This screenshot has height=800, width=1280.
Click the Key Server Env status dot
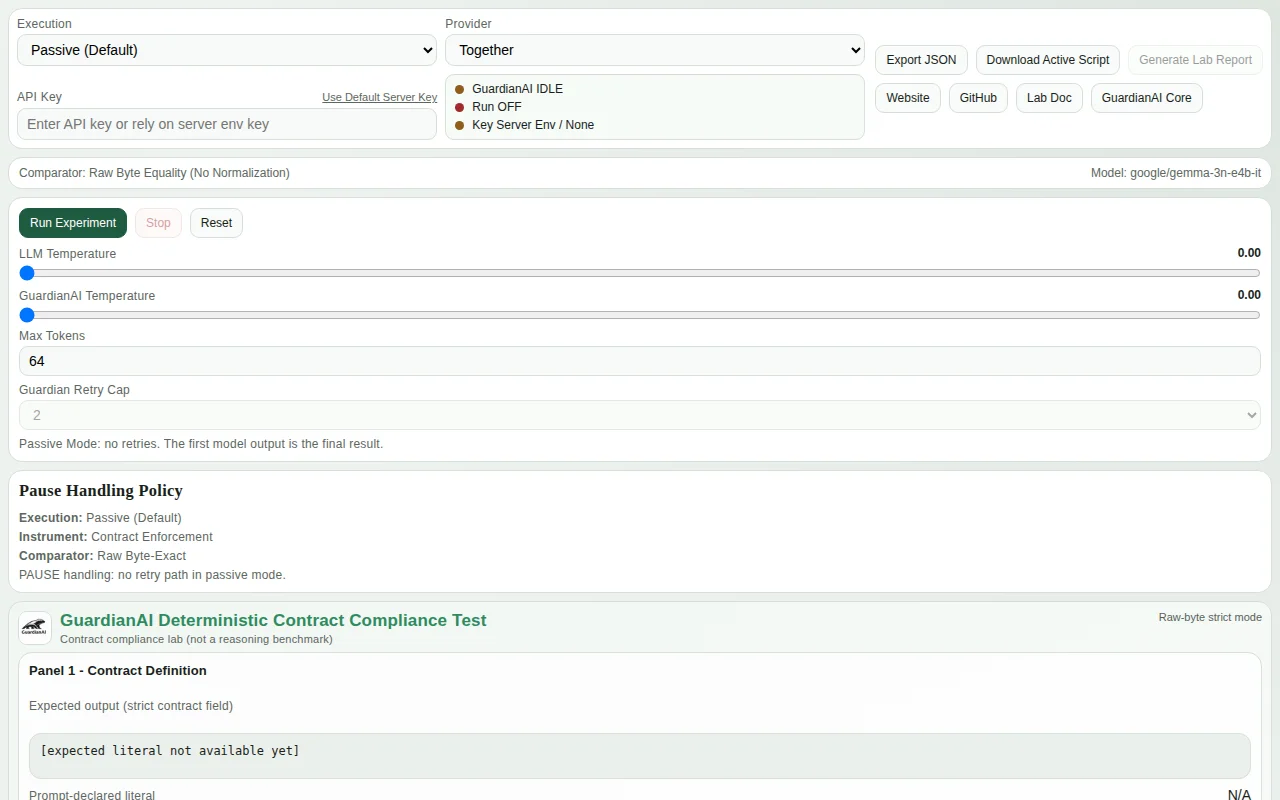[460, 125]
